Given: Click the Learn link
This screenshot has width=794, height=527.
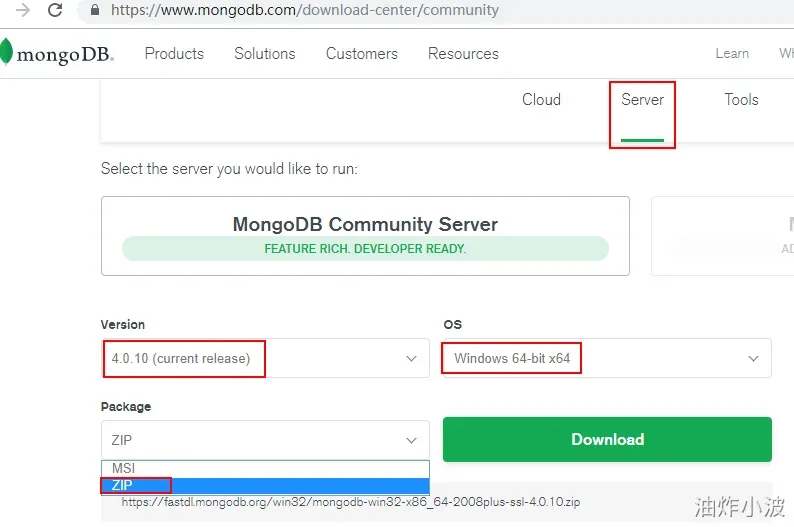Looking at the screenshot, I should [732, 54].
